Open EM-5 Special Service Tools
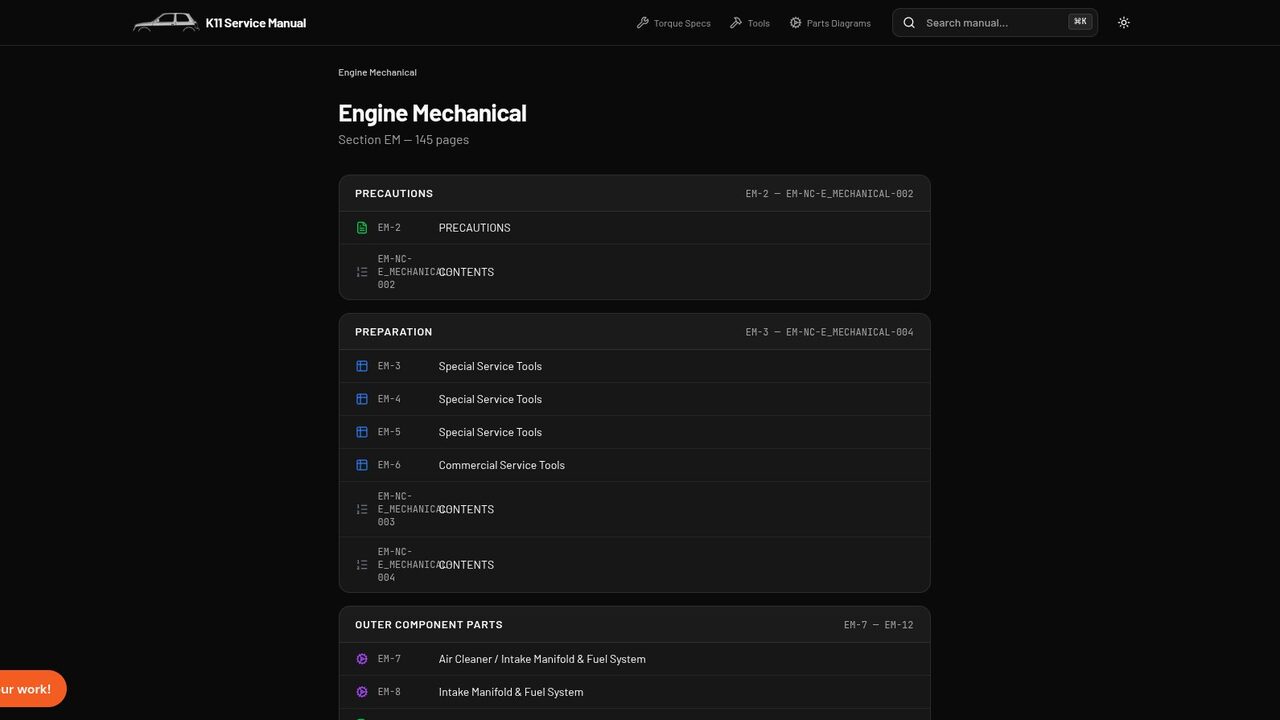Image resolution: width=1280 pixels, height=720 pixels. coord(634,432)
